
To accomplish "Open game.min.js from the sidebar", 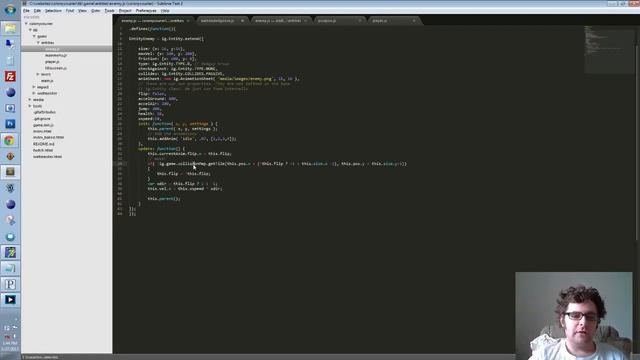I will click(x=43, y=125).
